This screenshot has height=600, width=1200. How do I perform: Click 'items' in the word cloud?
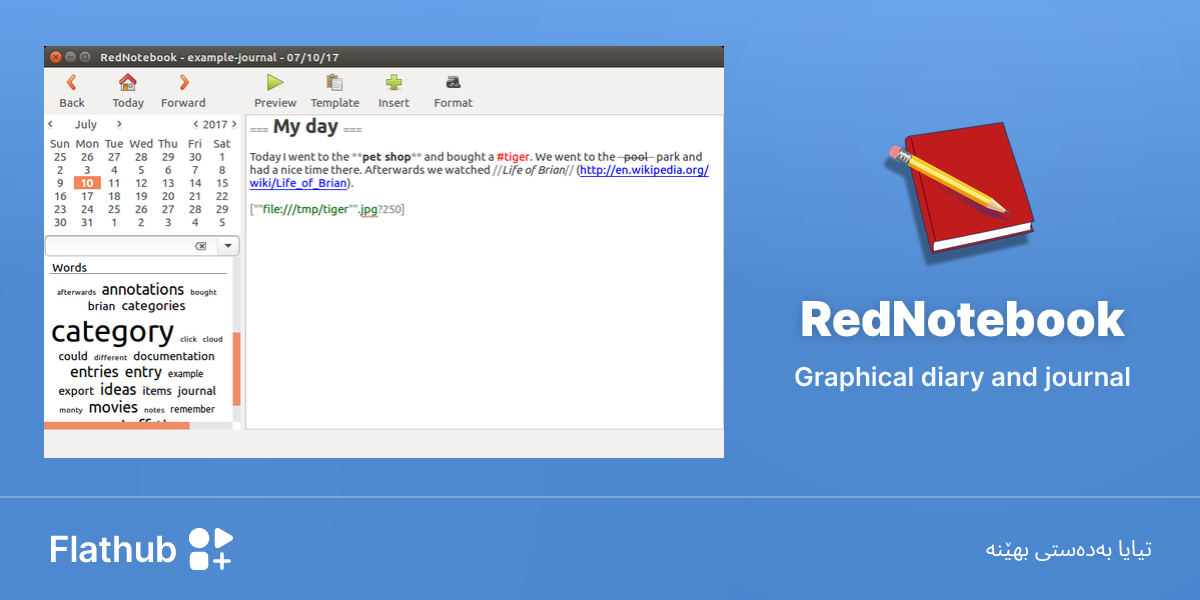(x=157, y=391)
